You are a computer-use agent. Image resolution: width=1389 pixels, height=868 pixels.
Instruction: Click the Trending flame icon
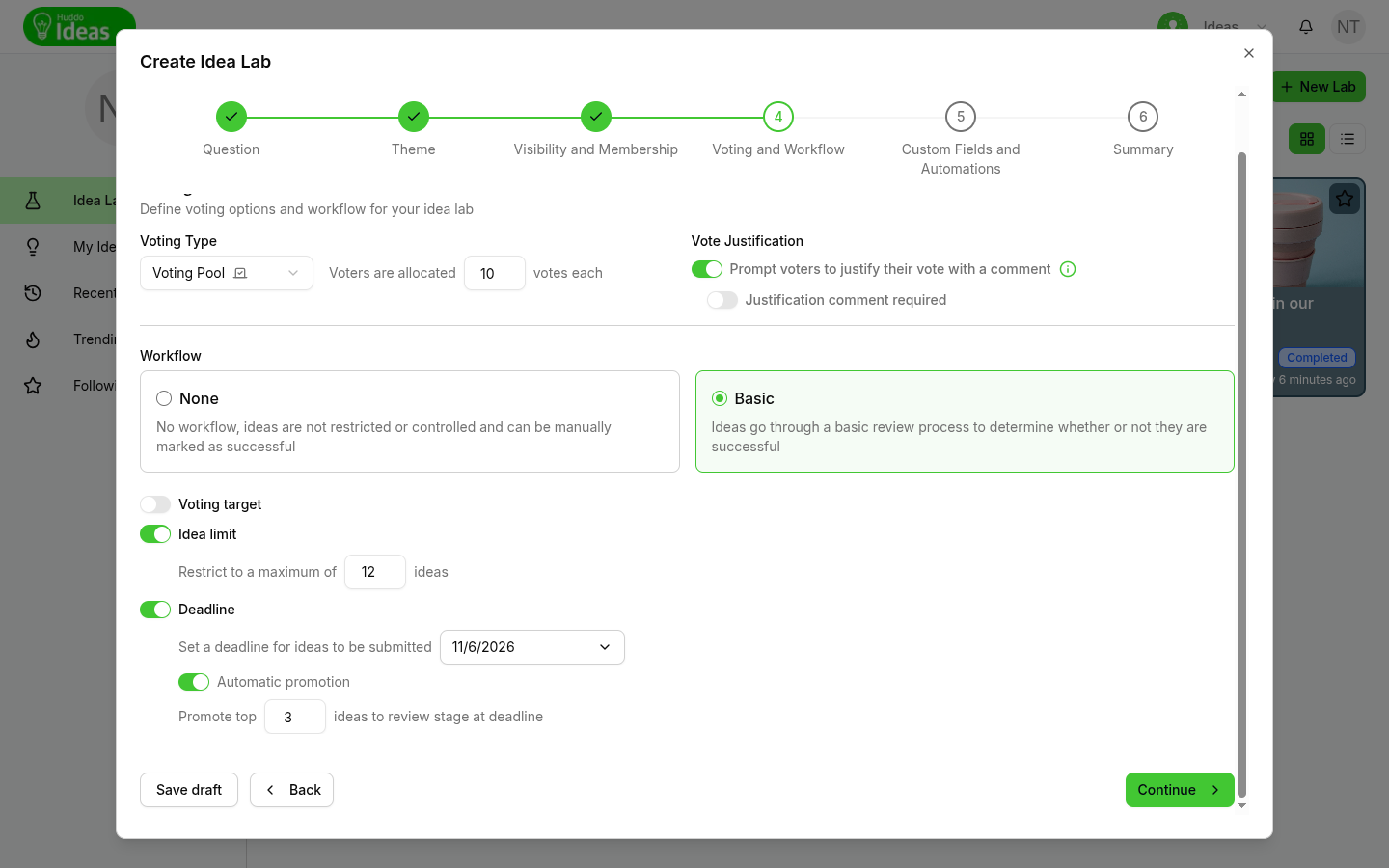coord(33,339)
